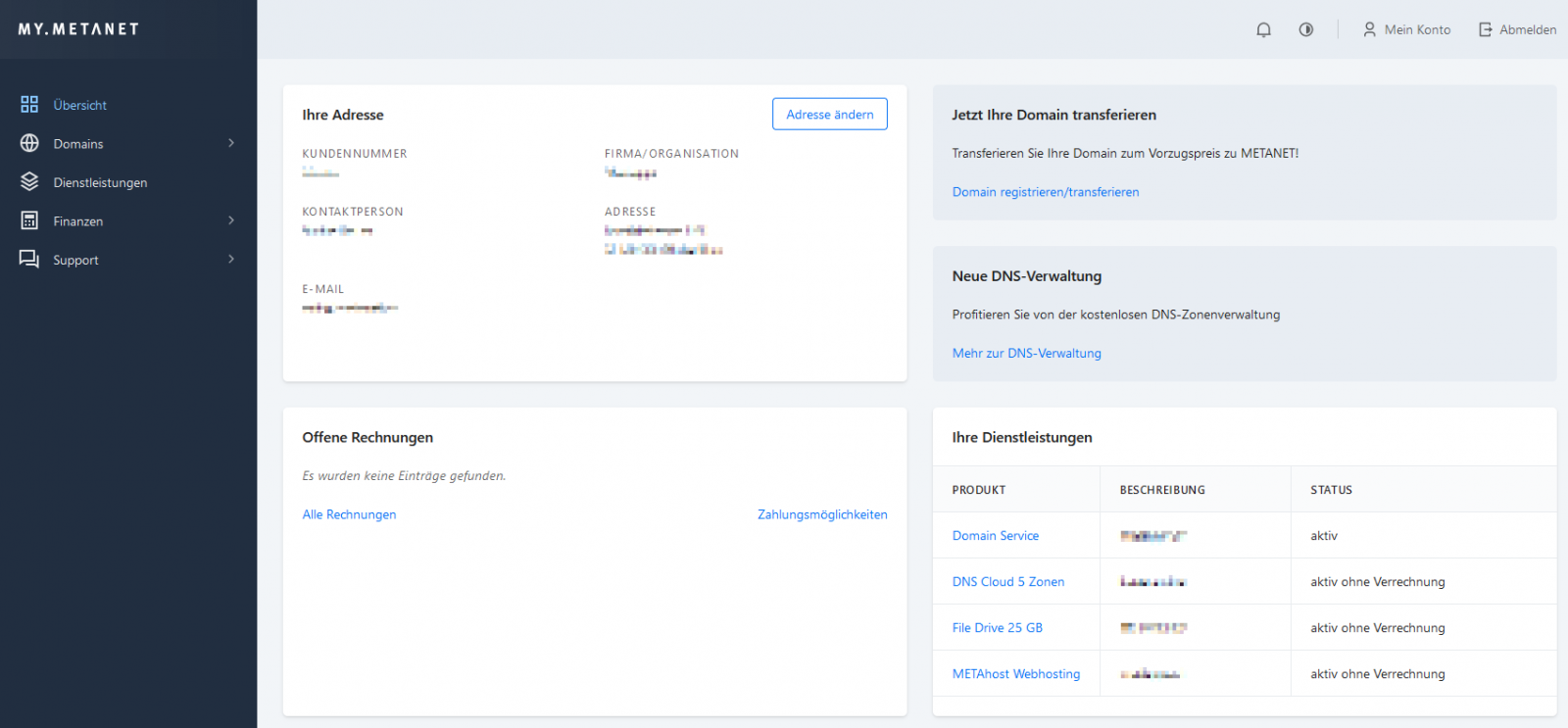1568x728 pixels.
Task: Expand the Domains submenu chevron
Action: click(x=231, y=143)
